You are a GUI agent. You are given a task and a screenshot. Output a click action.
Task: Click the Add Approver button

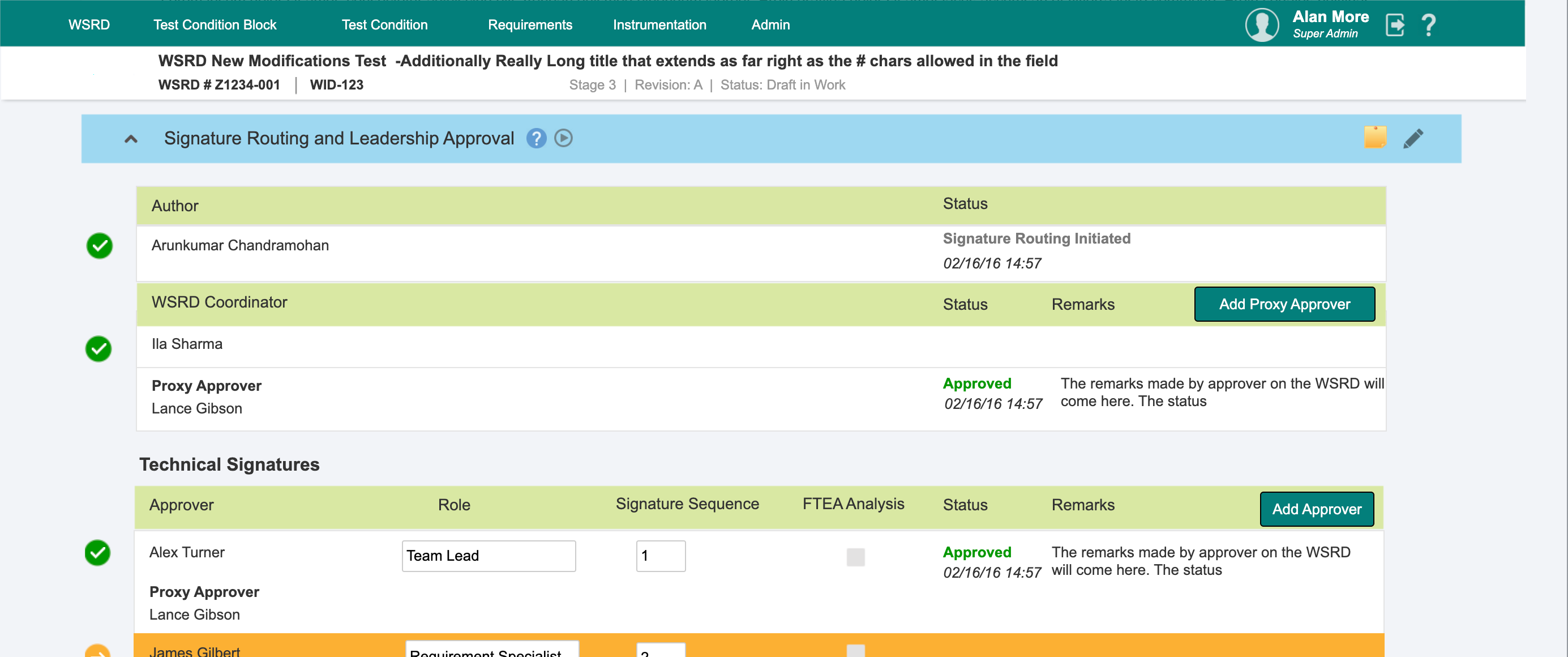coord(1317,509)
